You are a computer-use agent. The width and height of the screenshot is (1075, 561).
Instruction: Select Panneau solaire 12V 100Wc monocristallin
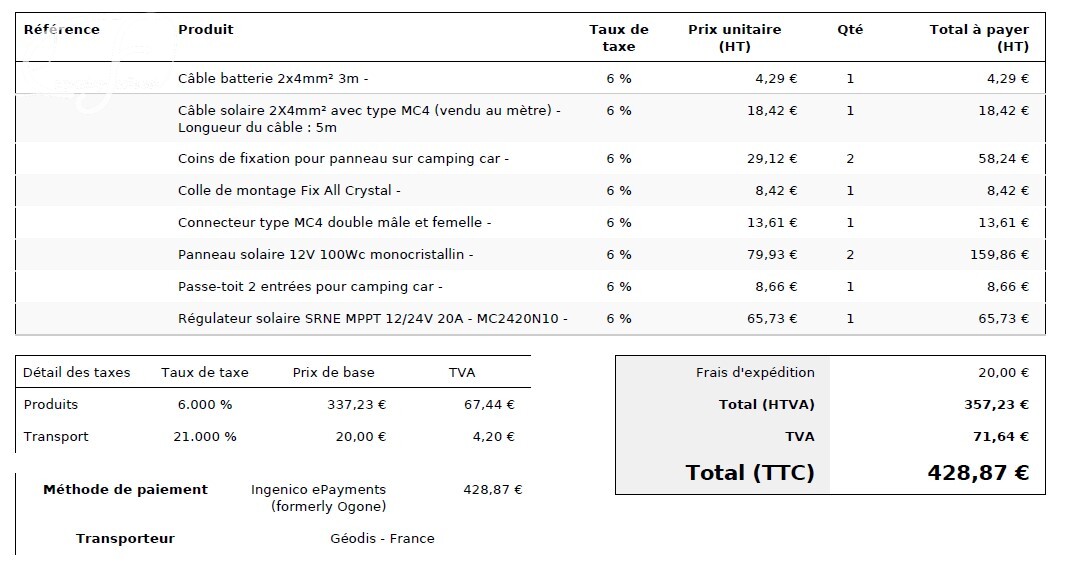[x=325, y=254]
